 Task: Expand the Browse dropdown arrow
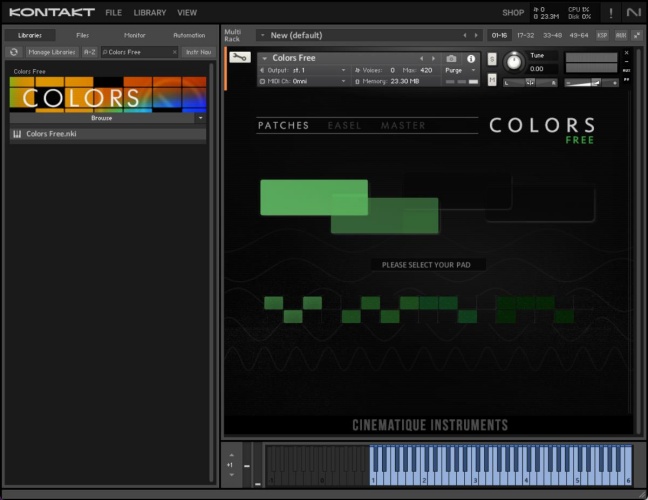pyautogui.click(x=200, y=117)
